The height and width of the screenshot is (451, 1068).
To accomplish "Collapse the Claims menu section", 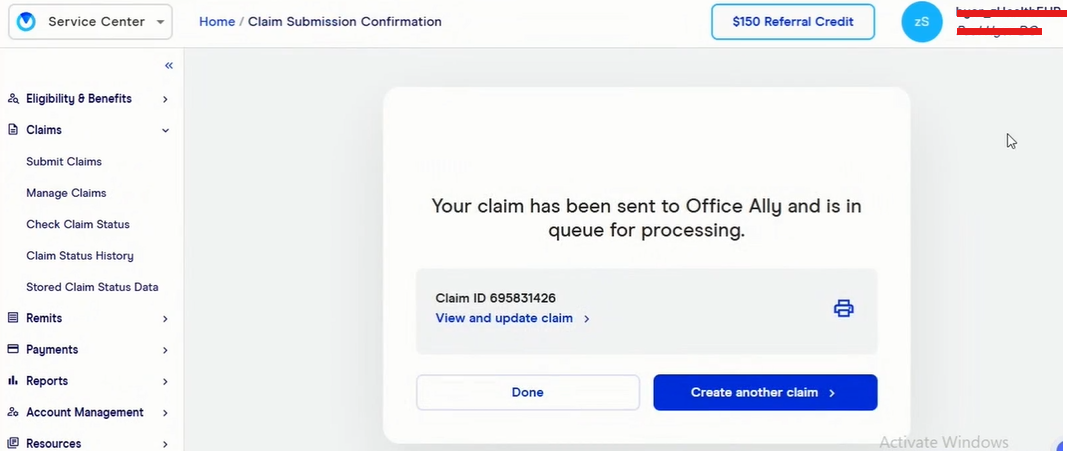I will (165, 130).
